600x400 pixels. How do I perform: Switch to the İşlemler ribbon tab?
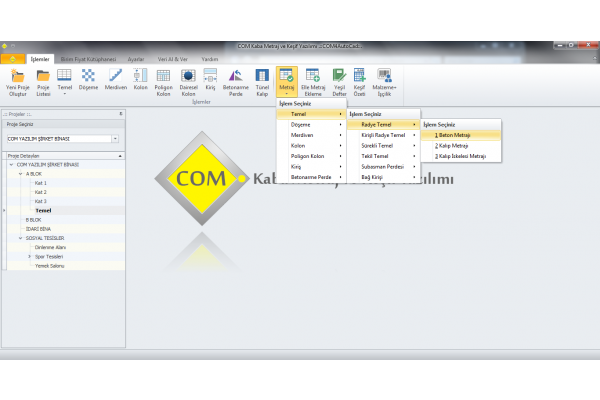[x=40, y=59]
